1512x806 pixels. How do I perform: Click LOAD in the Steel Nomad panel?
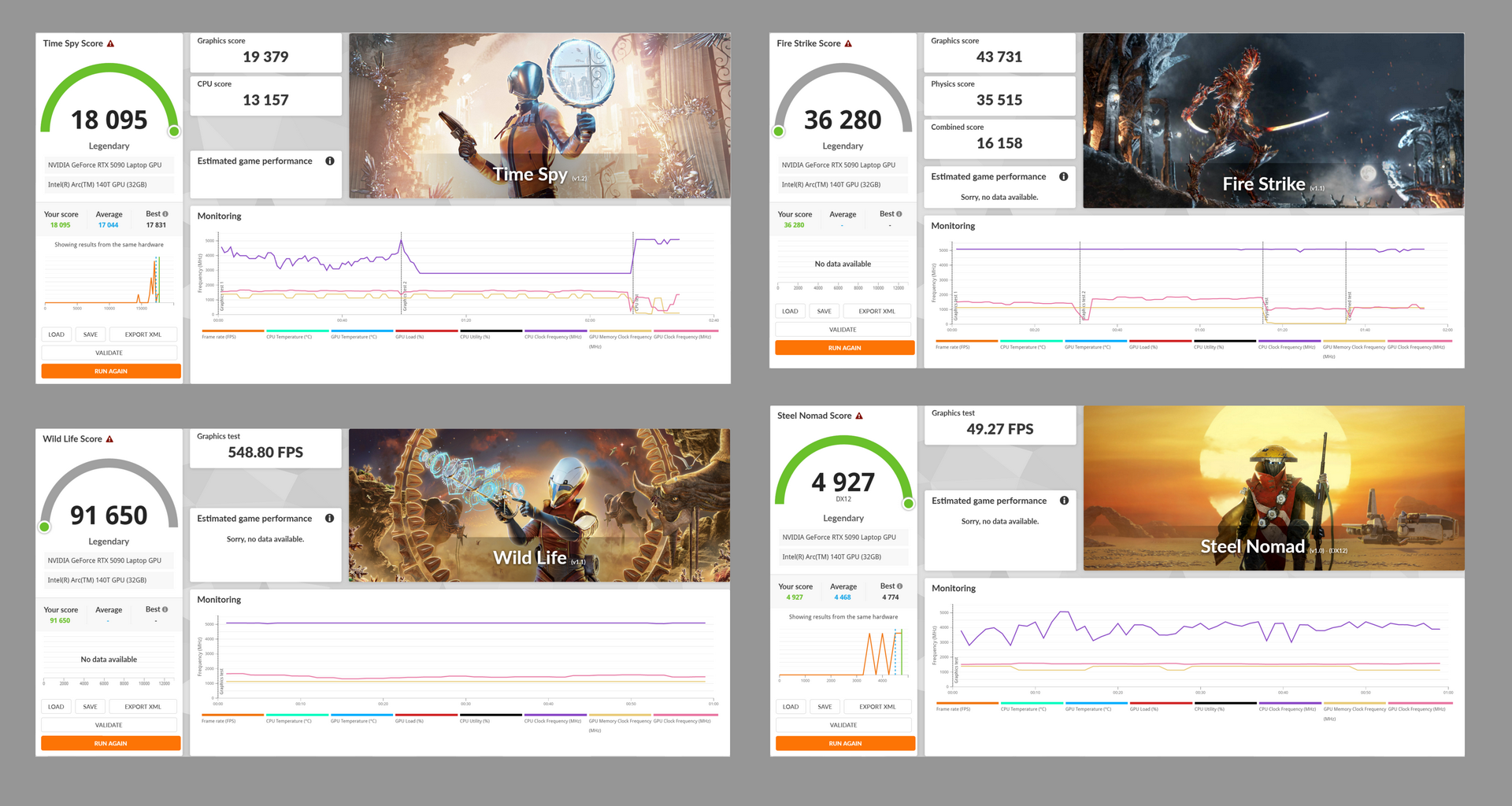[x=791, y=707]
